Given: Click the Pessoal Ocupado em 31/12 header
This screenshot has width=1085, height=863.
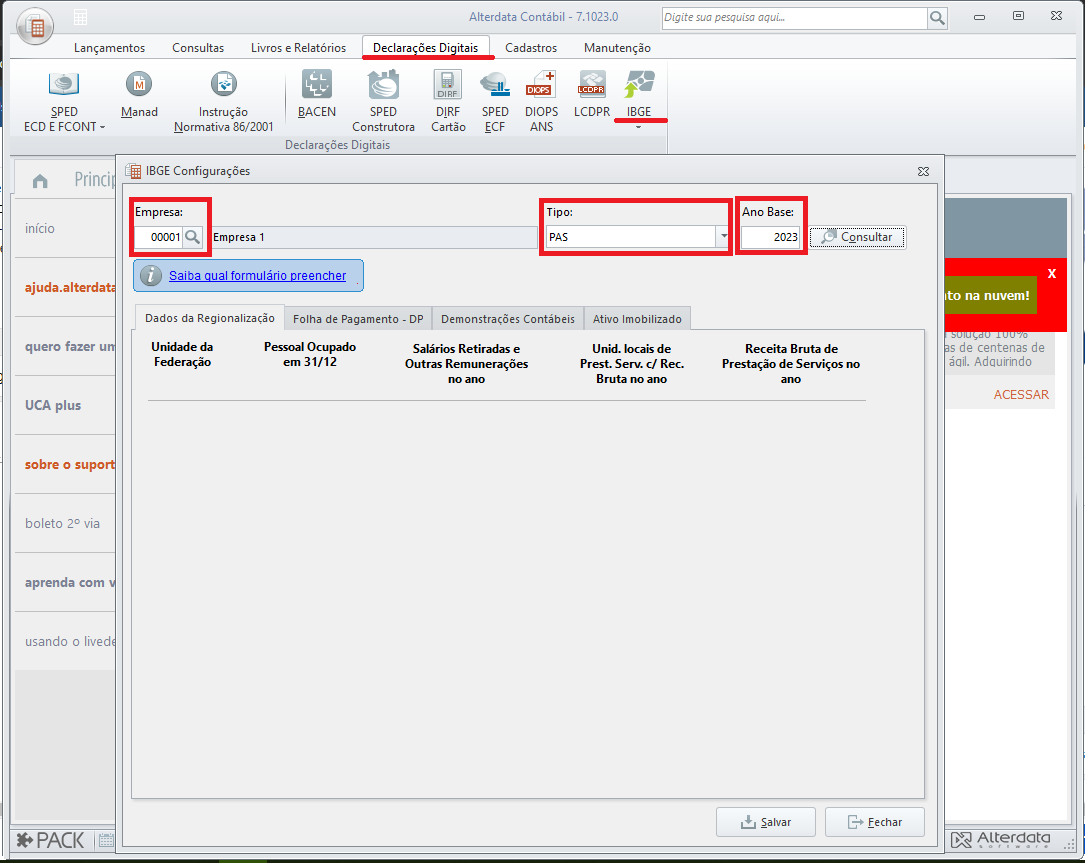Looking at the screenshot, I should point(310,354).
